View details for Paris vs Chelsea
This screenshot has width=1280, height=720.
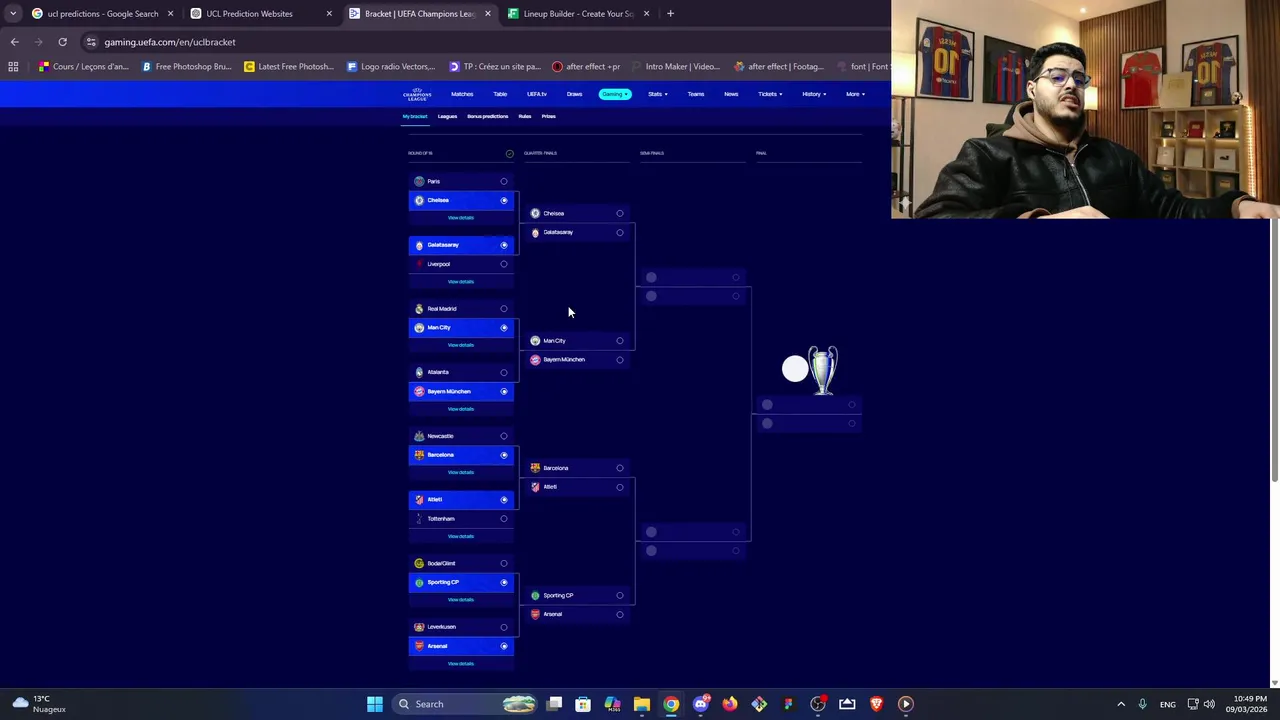(461, 218)
